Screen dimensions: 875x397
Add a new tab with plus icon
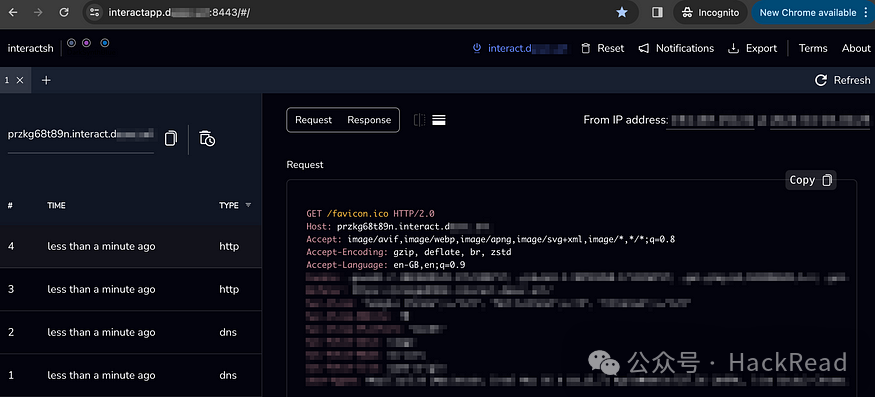46,80
